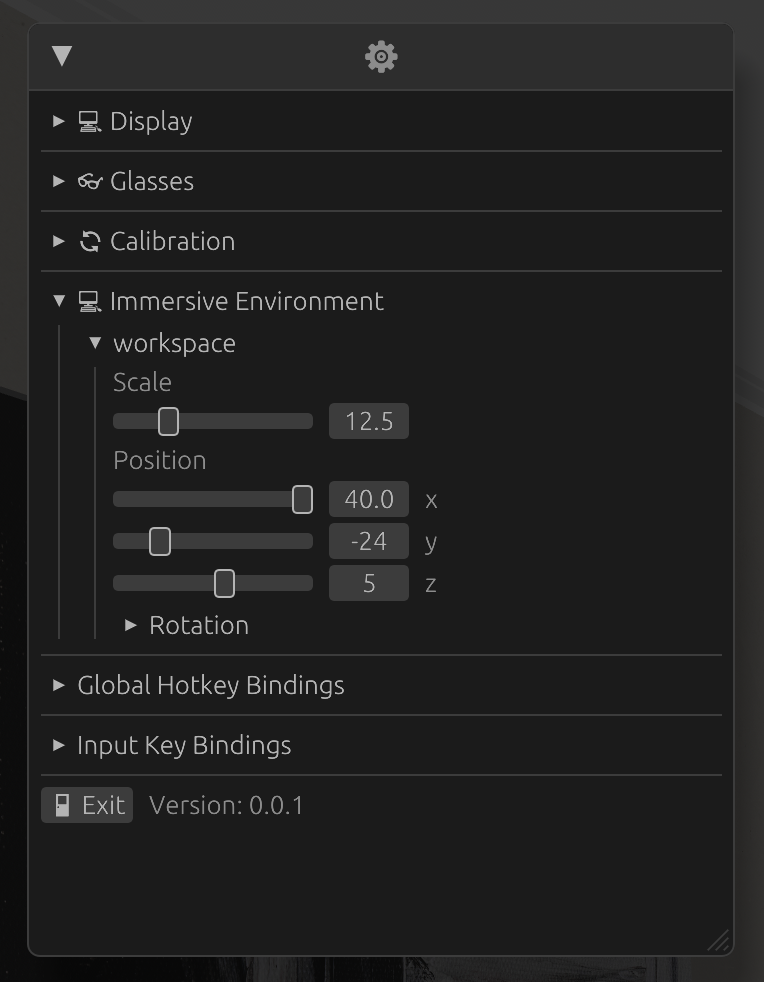Expand the Glasses section
The width and height of the screenshot is (764, 982).
[x=58, y=181]
